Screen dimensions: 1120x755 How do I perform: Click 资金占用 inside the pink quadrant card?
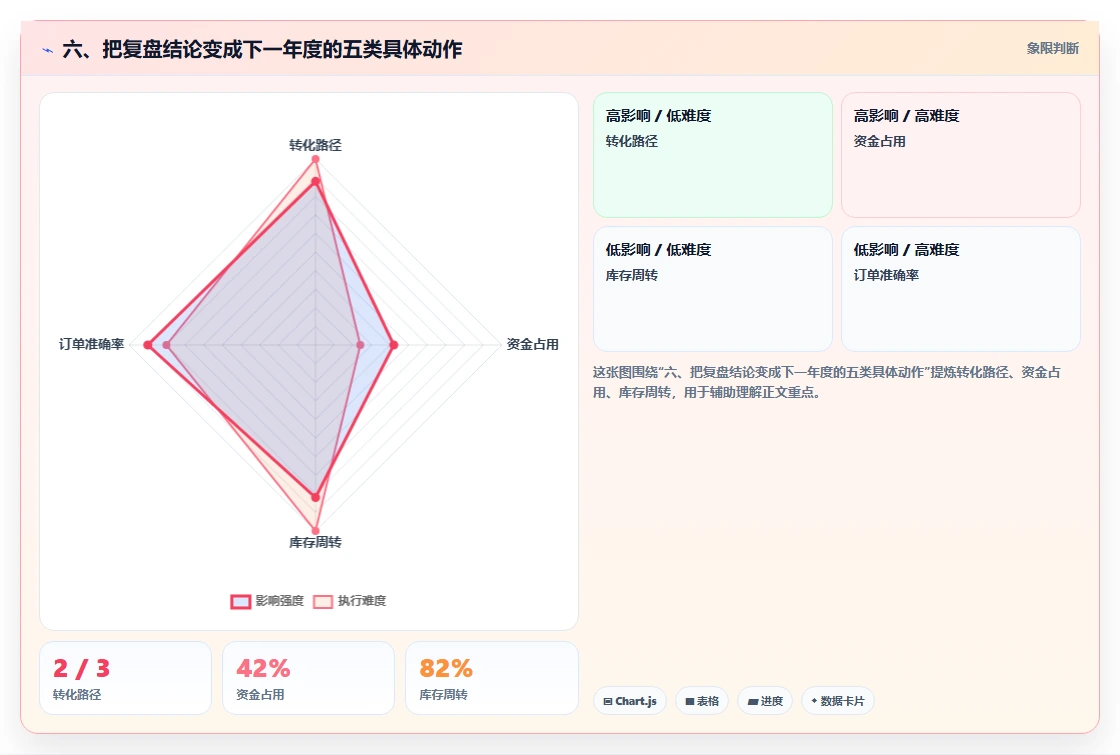tap(879, 141)
